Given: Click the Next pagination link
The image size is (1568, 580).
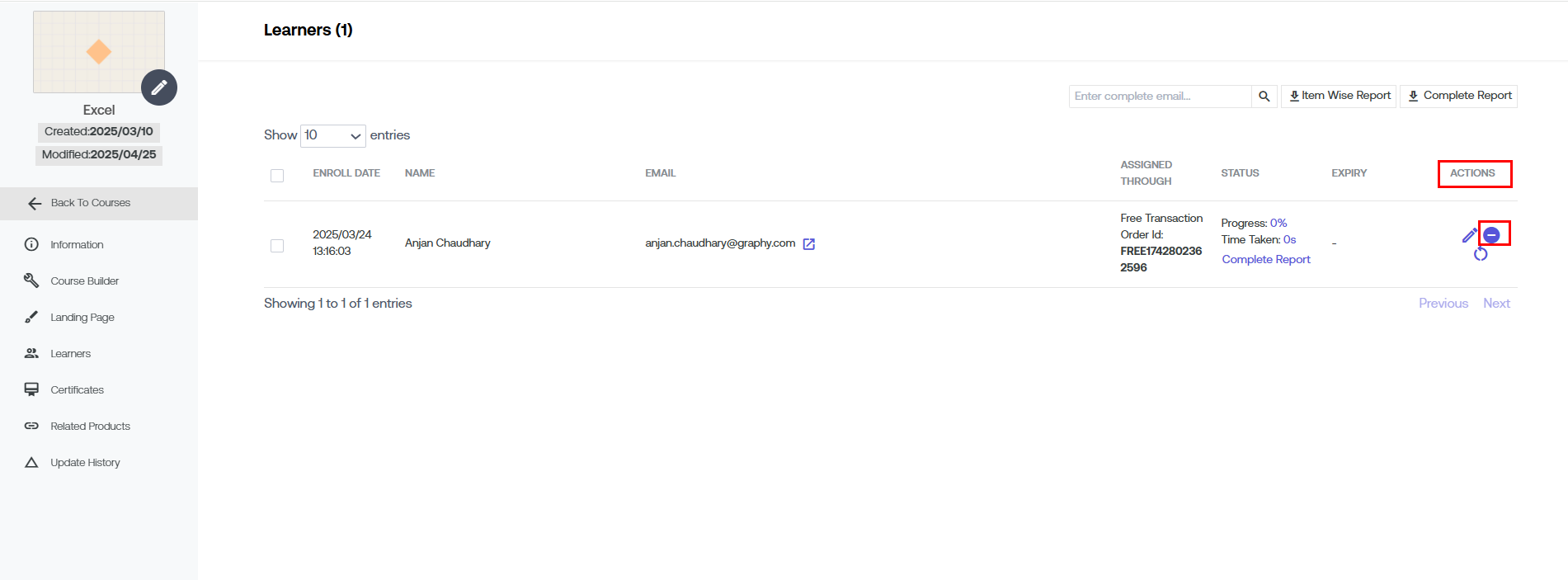Looking at the screenshot, I should point(1496,304).
